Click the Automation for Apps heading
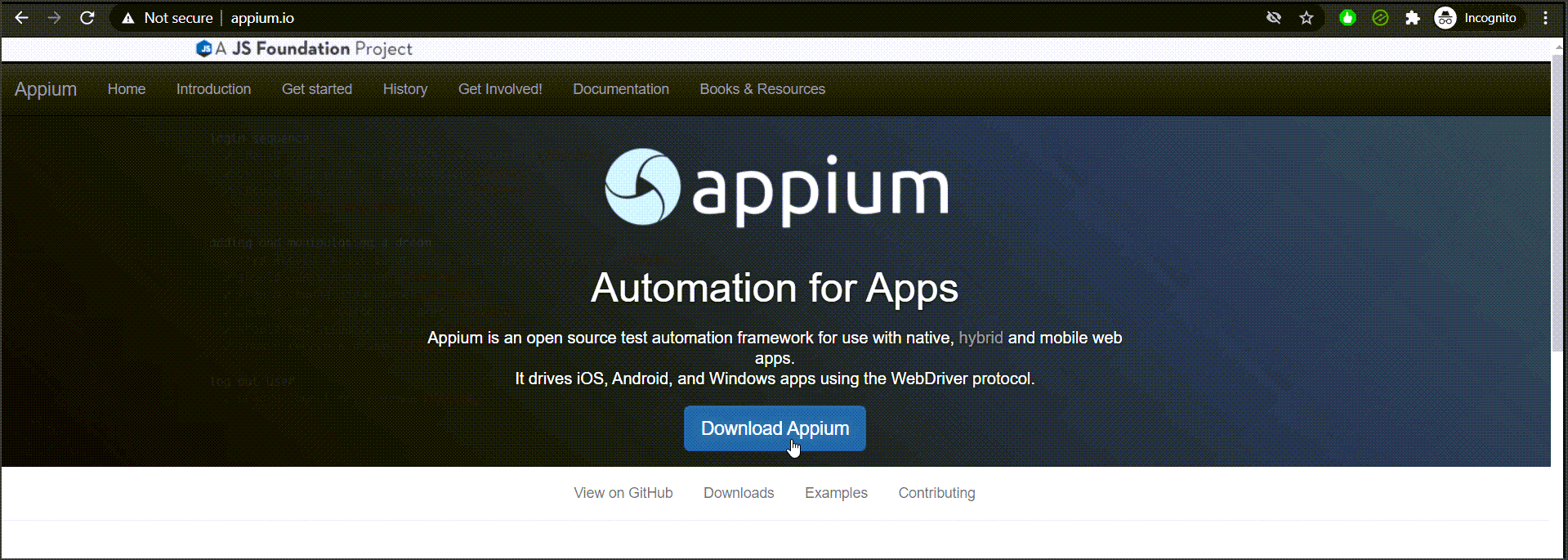Image resolution: width=1568 pixels, height=560 pixels. tap(775, 288)
